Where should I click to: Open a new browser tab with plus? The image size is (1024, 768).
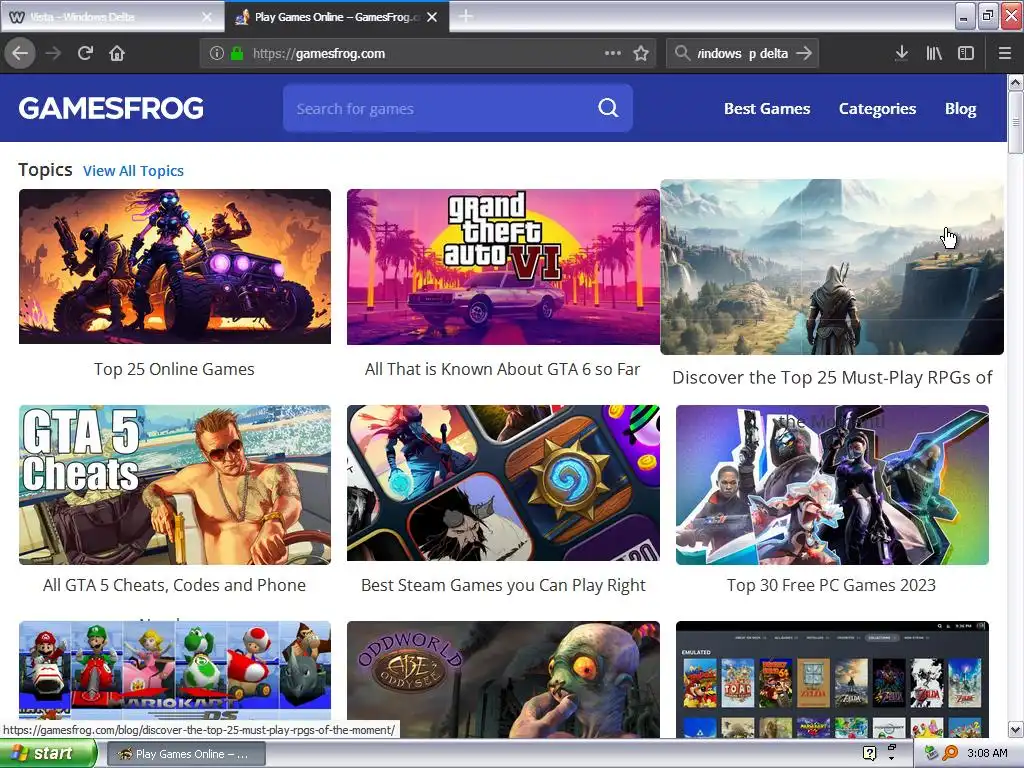466,16
